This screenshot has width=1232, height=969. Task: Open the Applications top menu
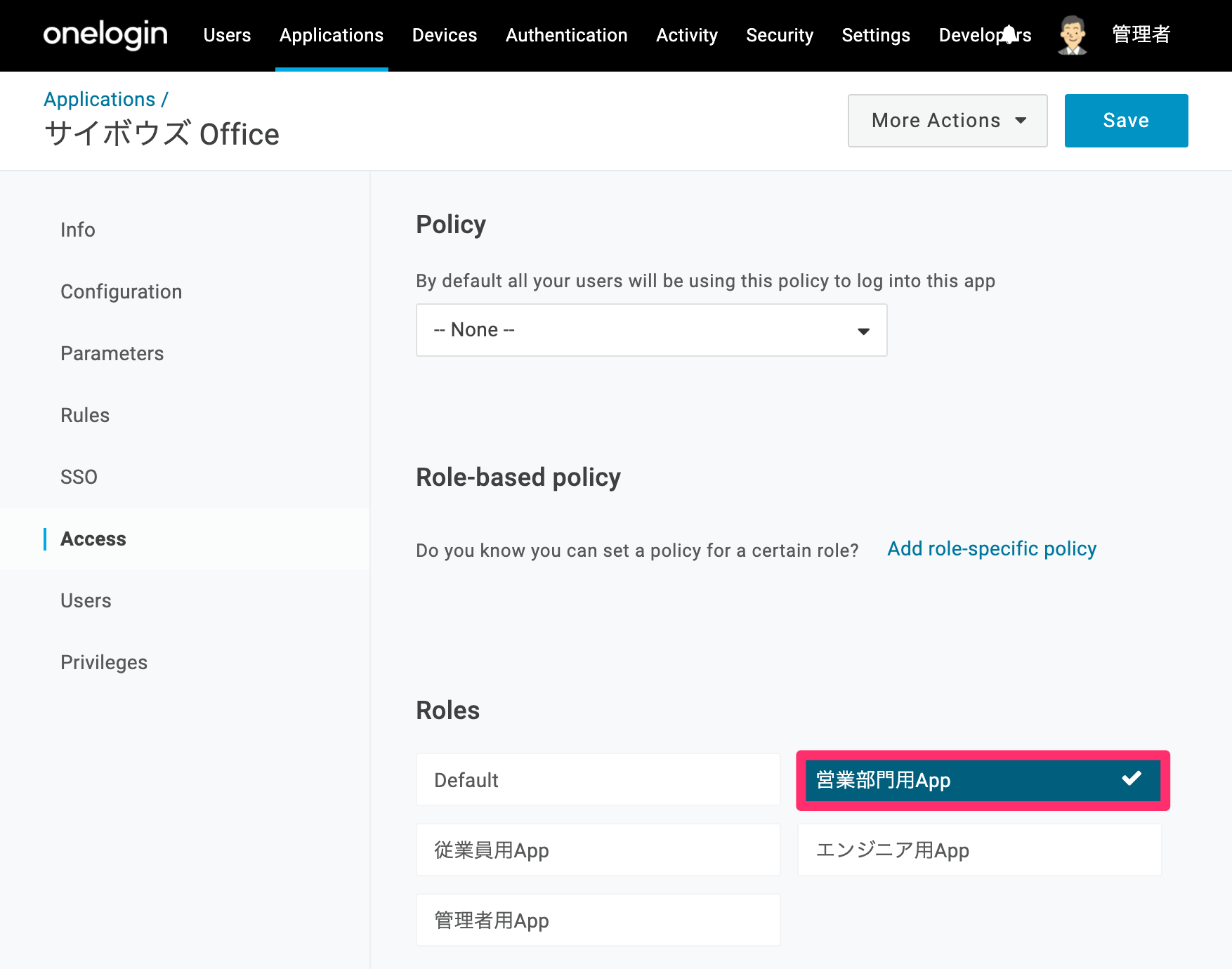pos(332,35)
